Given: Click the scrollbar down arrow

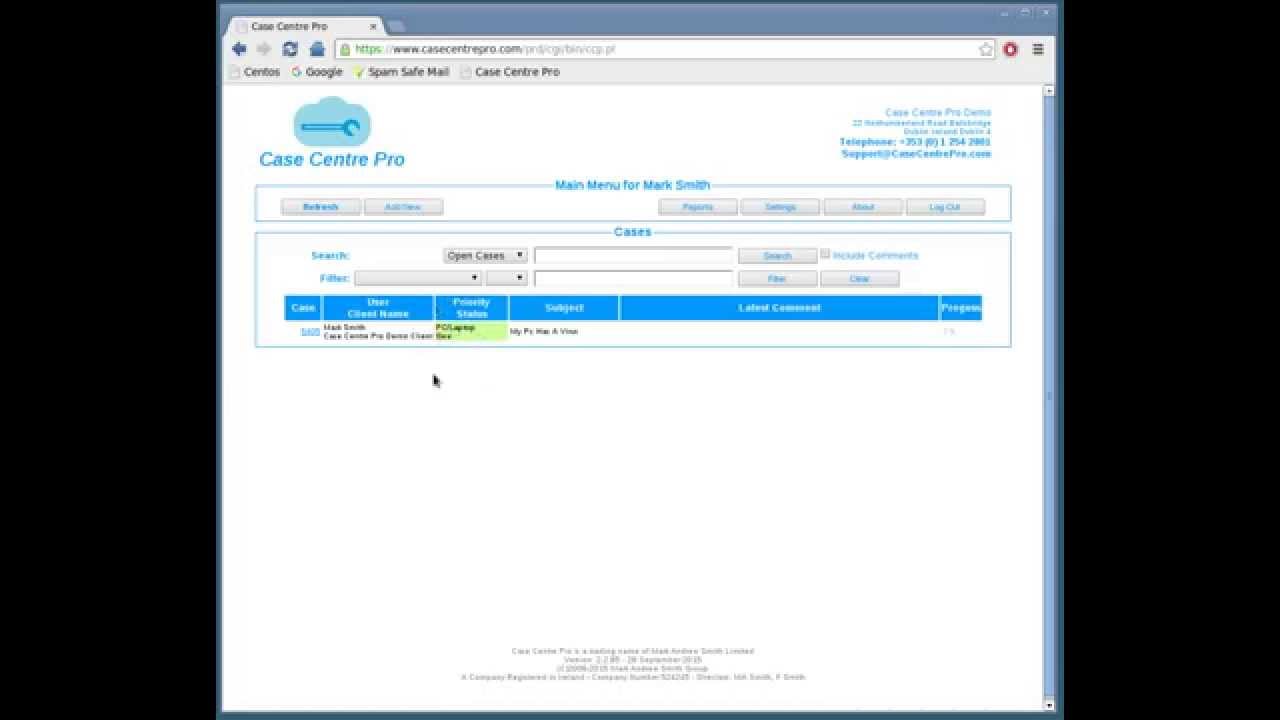Looking at the screenshot, I should [x=1049, y=704].
